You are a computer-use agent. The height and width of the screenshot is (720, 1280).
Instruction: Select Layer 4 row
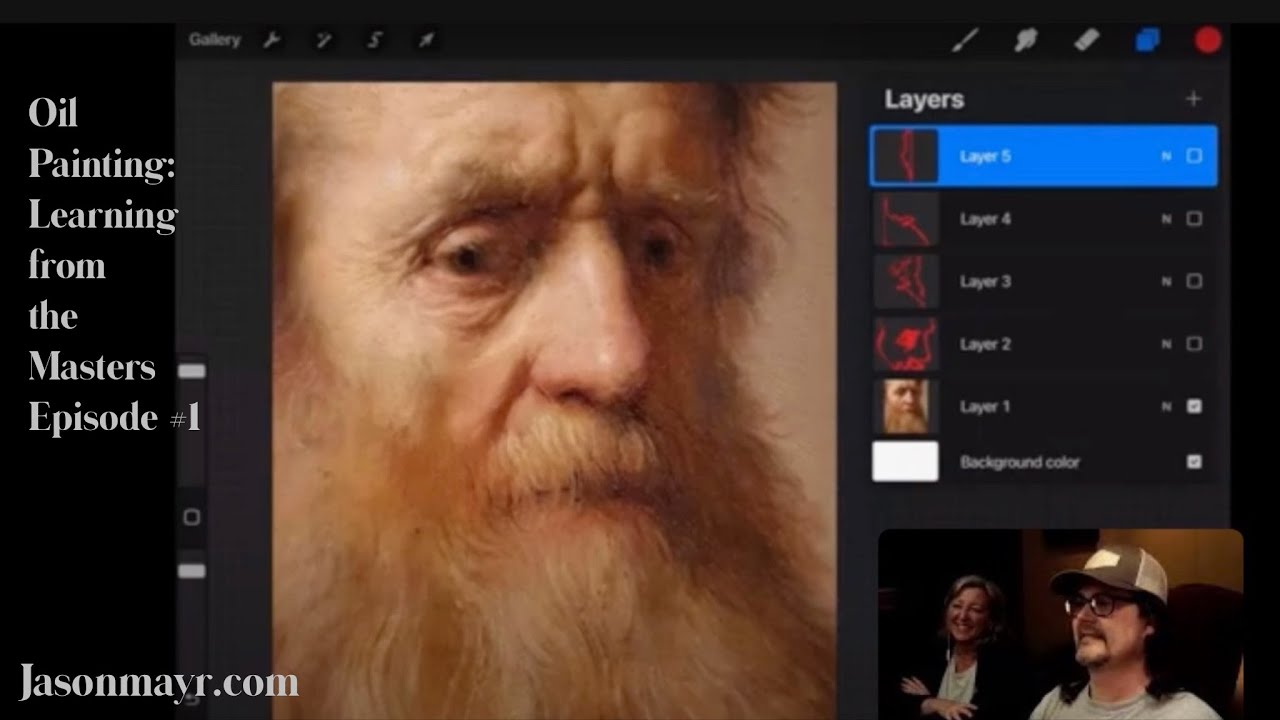click(1044, 219)
